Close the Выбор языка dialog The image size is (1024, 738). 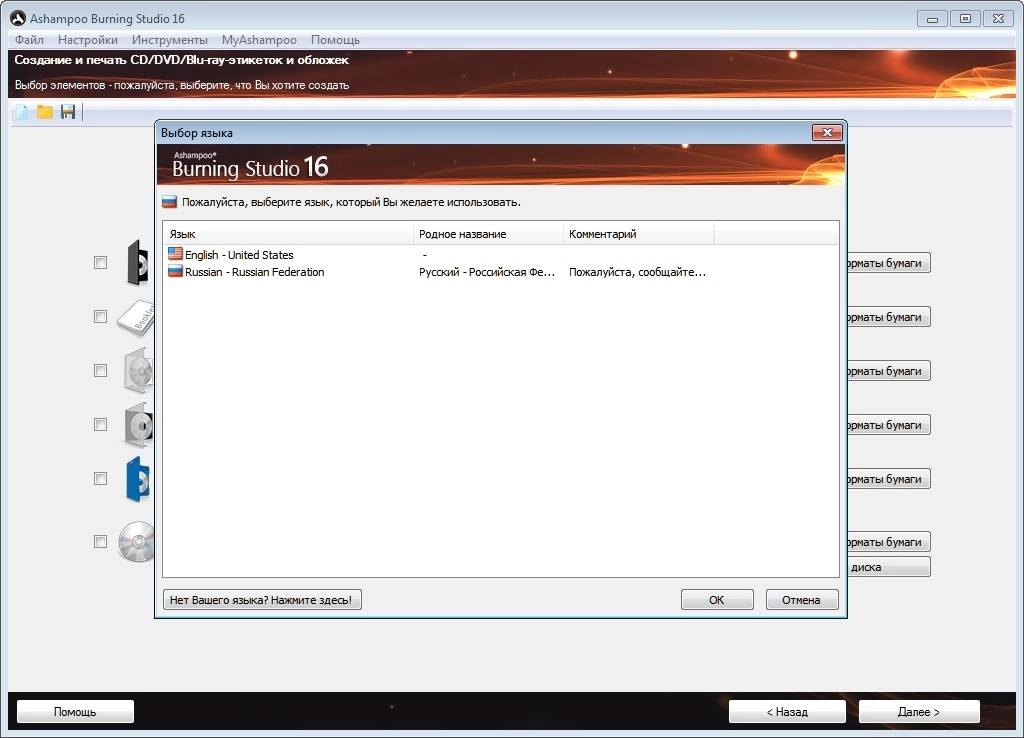tap(827, 133)
